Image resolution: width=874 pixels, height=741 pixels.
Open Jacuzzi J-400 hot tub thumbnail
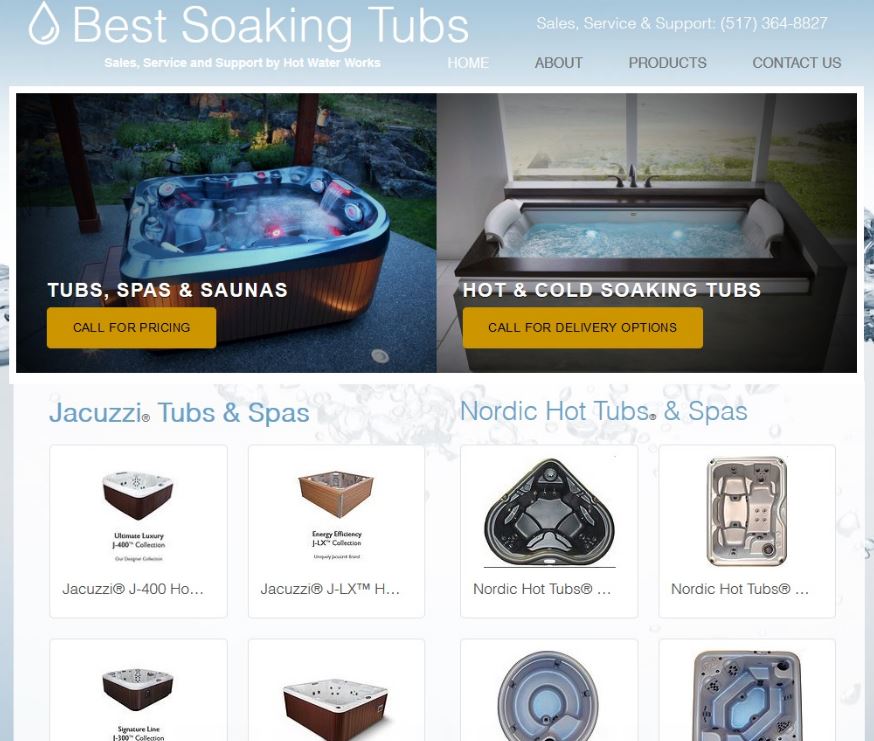(x=138, y=515)
